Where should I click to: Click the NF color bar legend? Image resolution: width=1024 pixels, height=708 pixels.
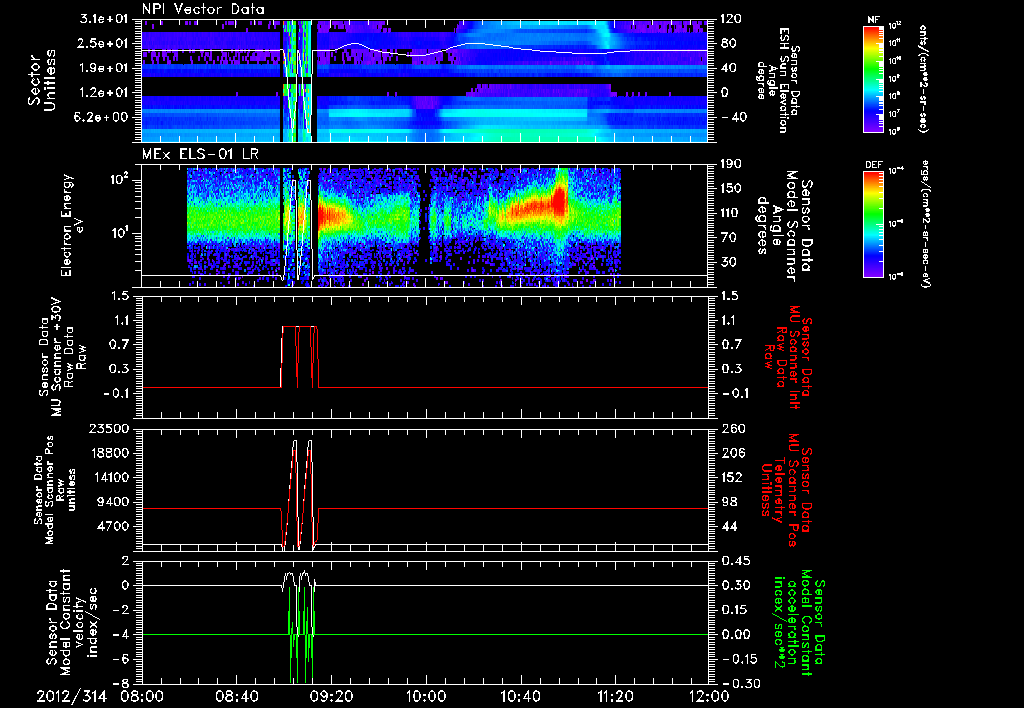pos(874,78)
